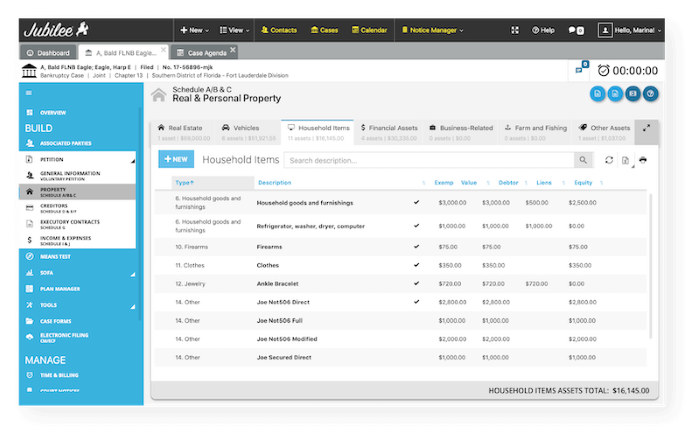The width and height of the screenshot is (700, 441).
Task: Open Help
Action: (543, 30)
